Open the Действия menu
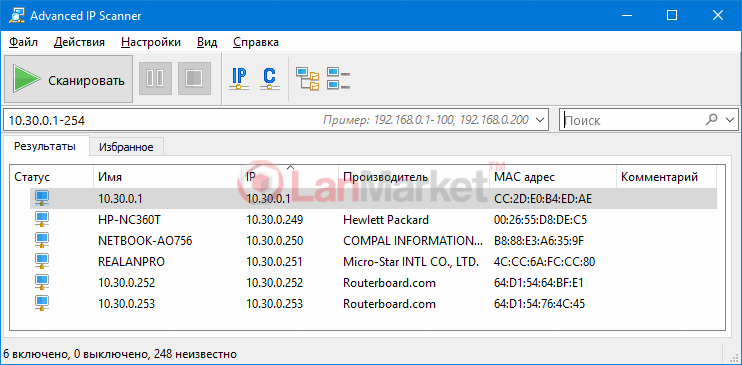Screen dimensions: 742x365 point(79,42)
